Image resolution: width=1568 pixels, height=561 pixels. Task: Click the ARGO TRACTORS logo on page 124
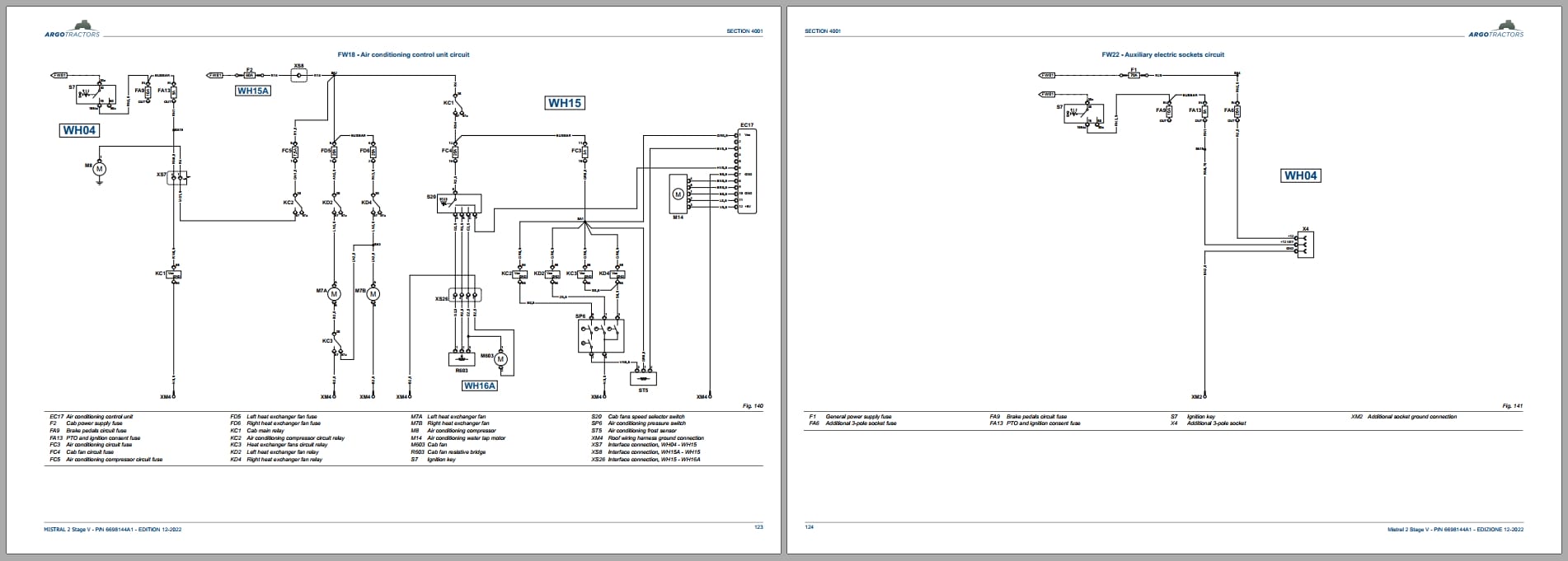point(1495,28)
